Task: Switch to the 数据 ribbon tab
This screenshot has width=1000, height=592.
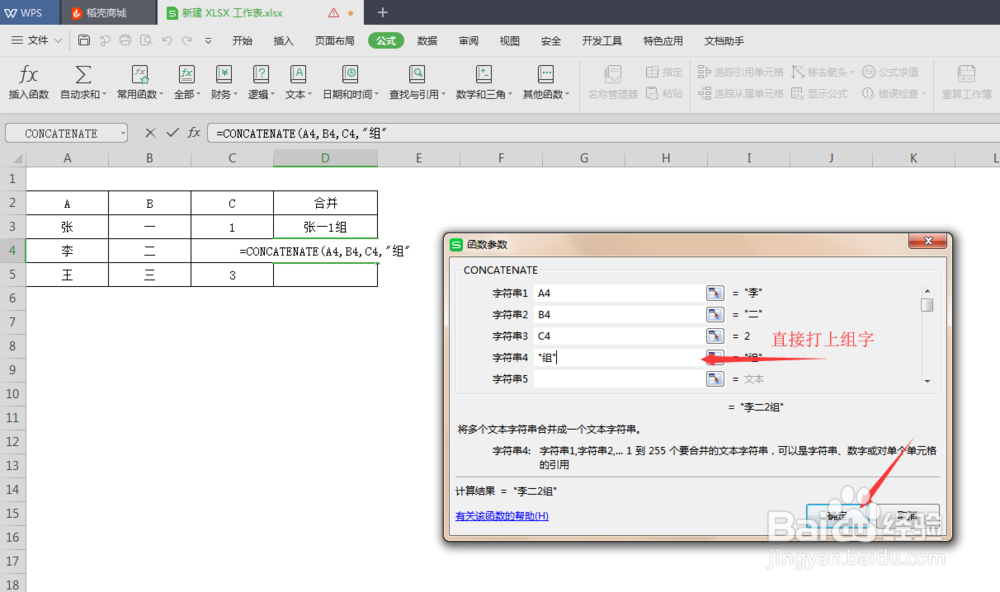Action: tap(426, 41)
